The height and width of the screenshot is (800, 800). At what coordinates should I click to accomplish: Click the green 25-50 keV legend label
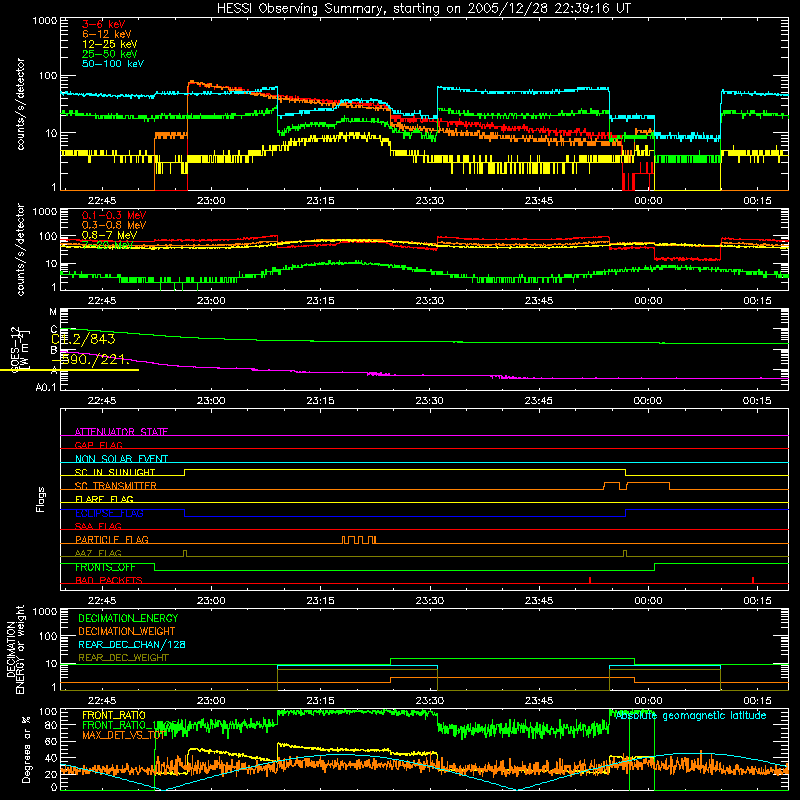[x=110, y=54]
